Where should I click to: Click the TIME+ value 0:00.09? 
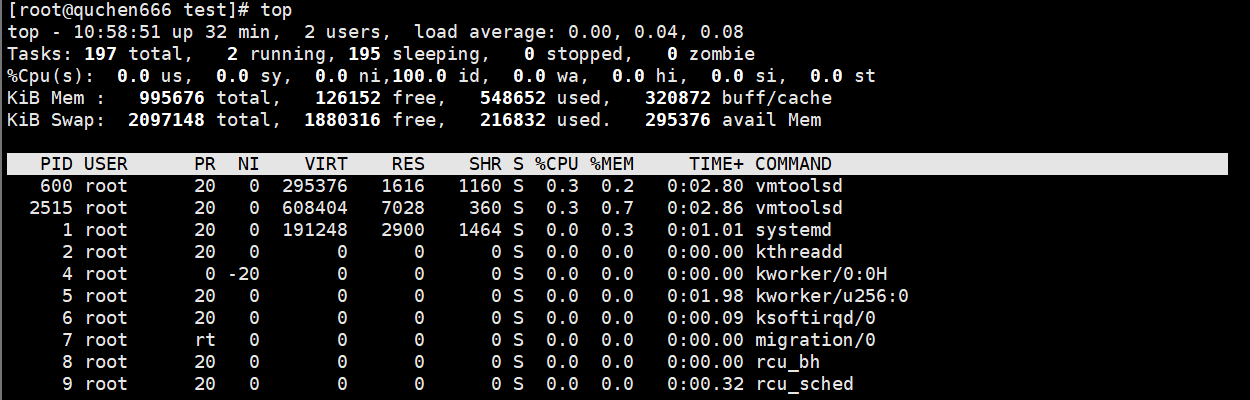(x=705, y=318)
